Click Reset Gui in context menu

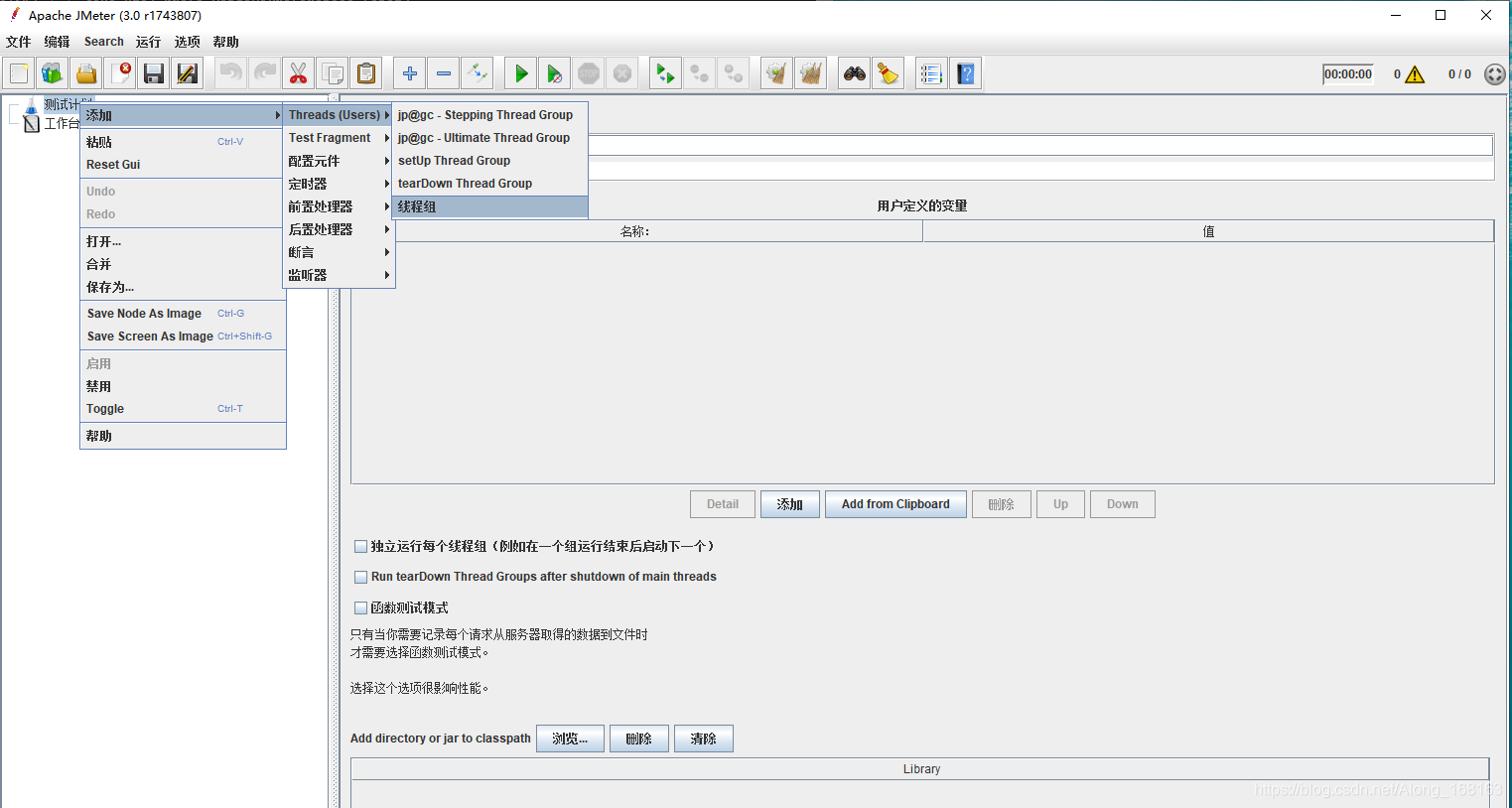coord(182,165)
